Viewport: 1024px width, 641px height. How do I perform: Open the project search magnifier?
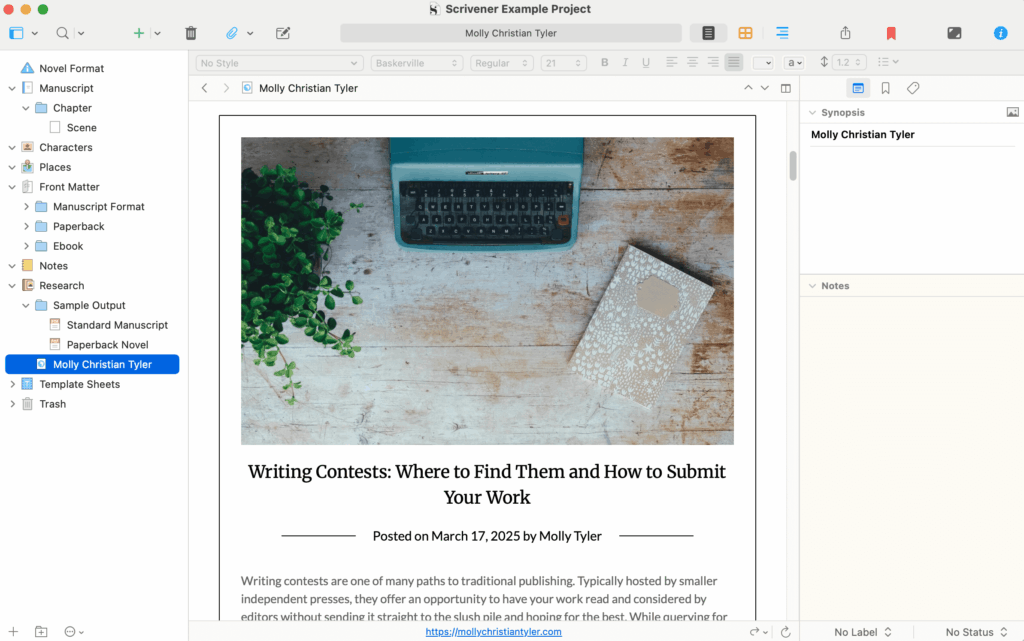coord(62,33)
